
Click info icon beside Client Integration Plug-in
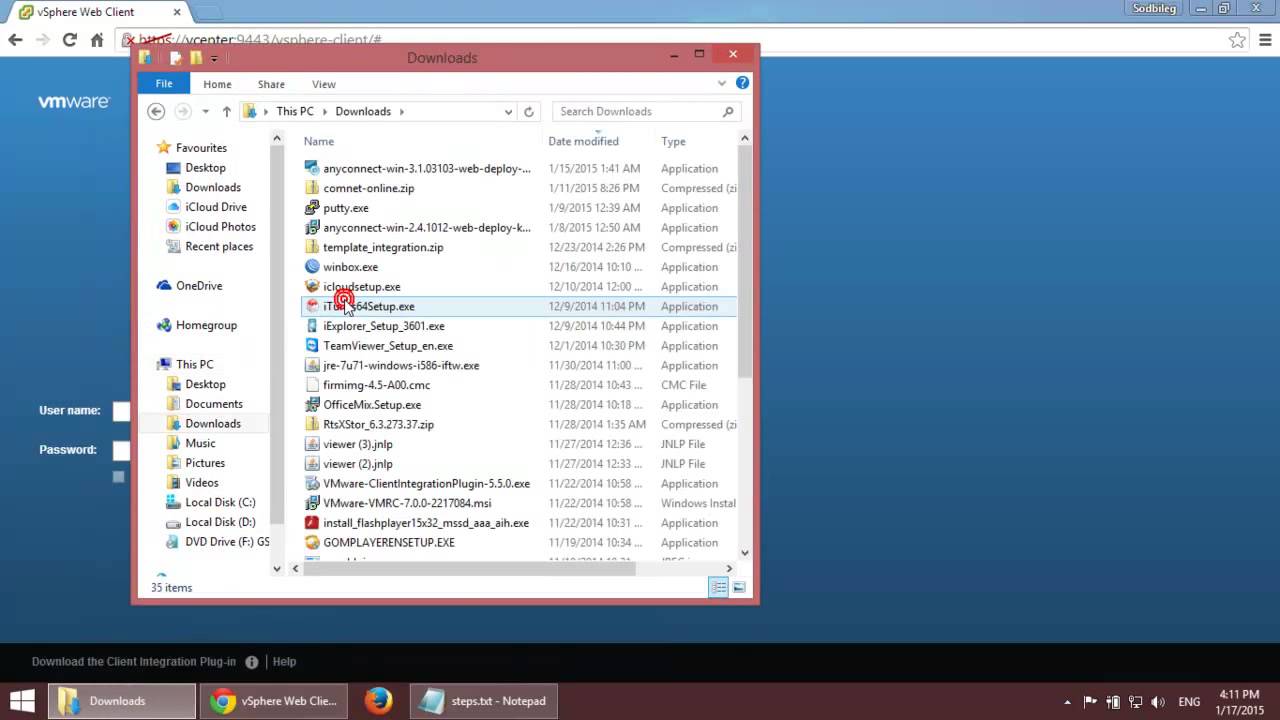pos(251,662)
